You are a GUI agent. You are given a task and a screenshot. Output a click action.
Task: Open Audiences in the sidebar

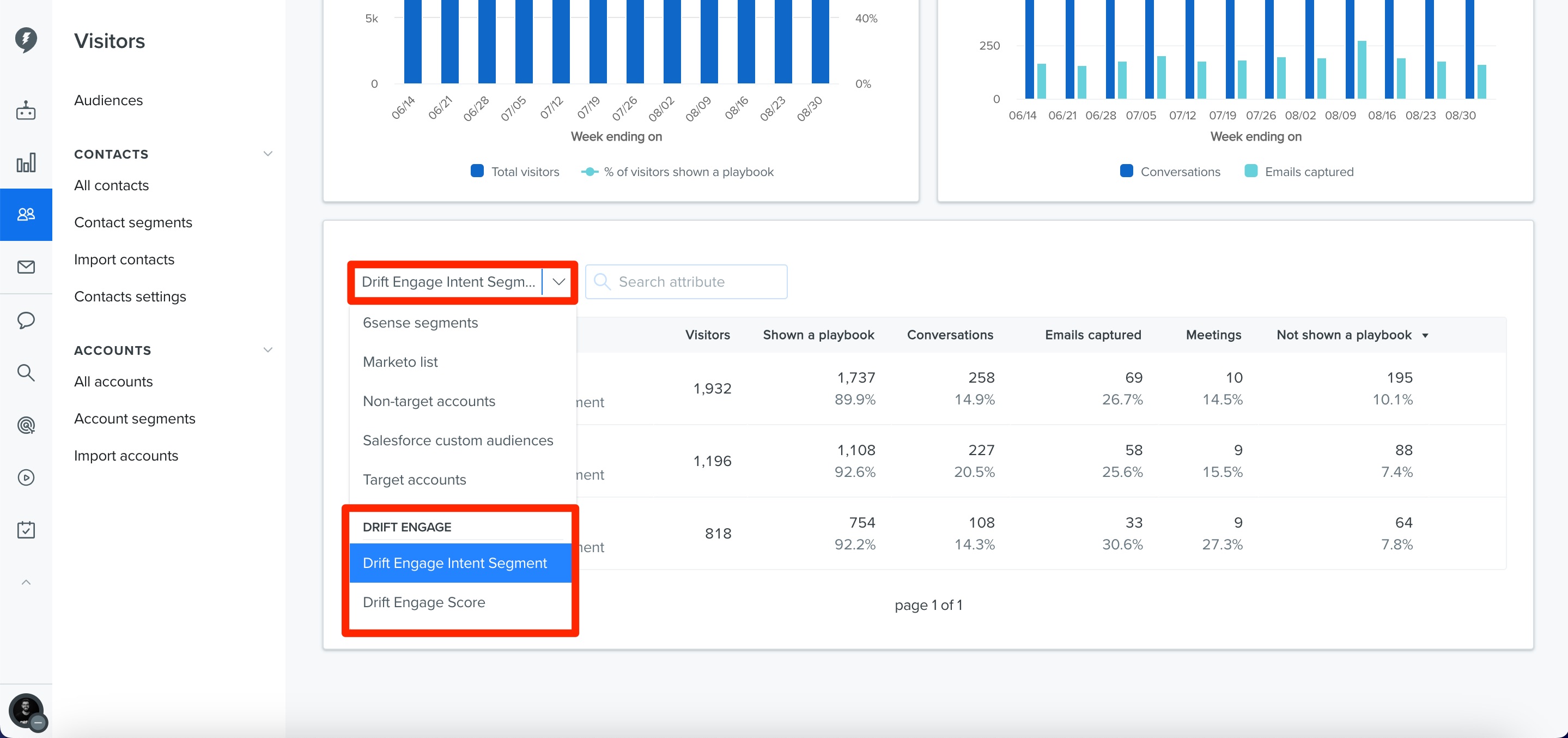click(x=108, y=100)
